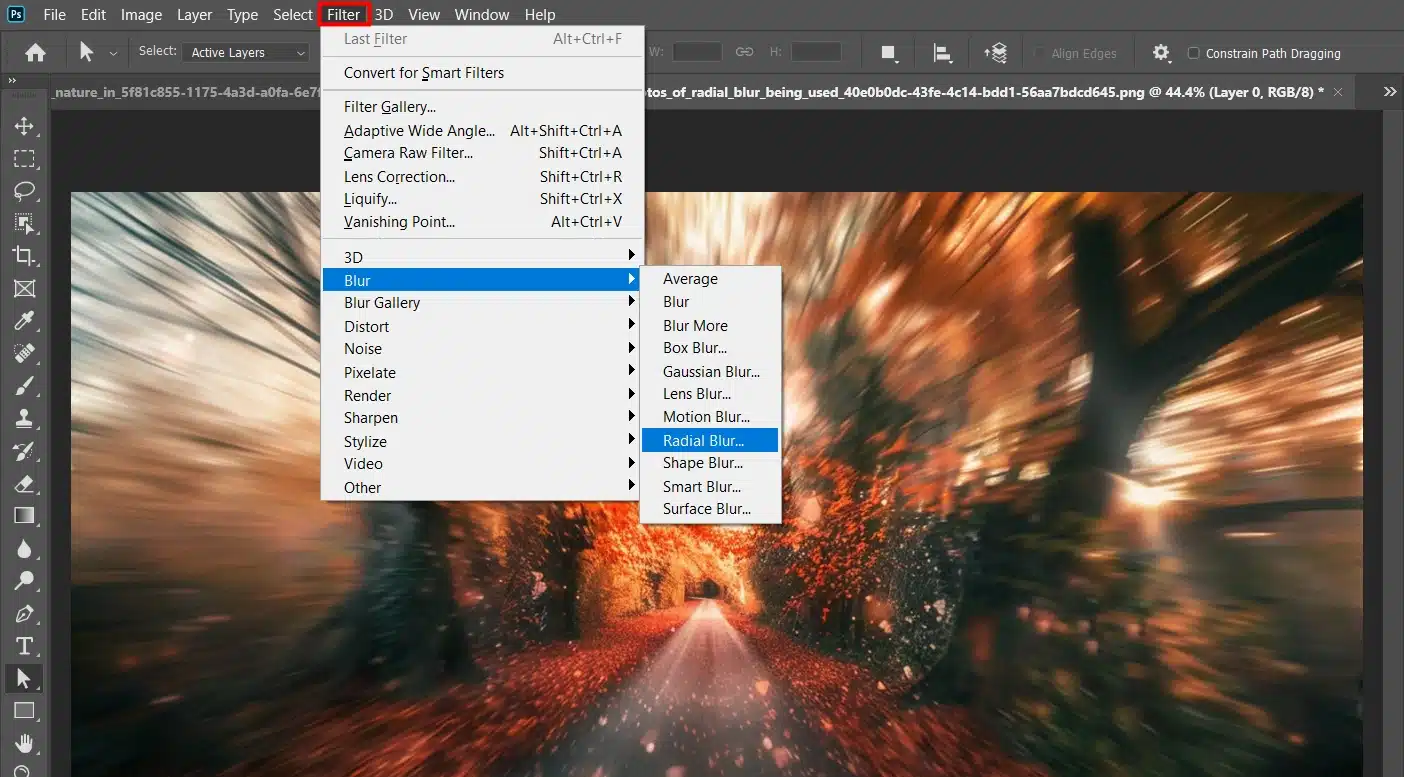
Task: Open the Sharpen filter submenu
Action: coord(482,418)
